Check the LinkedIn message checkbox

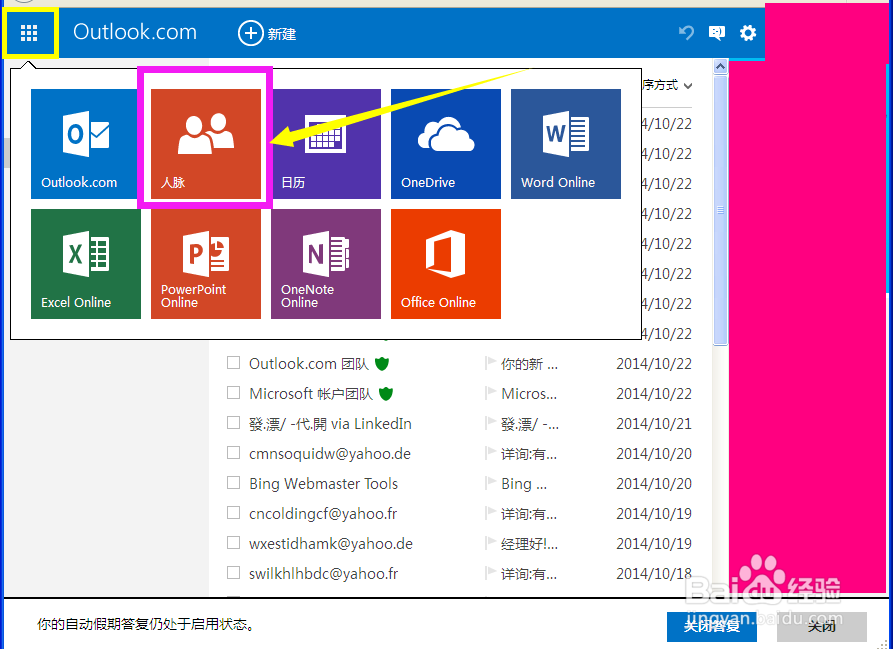click(x=234, y=423)
